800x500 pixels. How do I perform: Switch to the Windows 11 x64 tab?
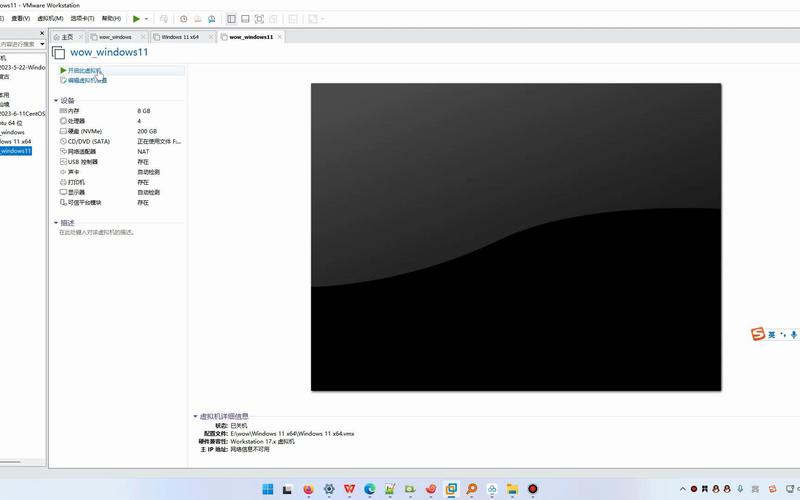(x=180, y=37)
